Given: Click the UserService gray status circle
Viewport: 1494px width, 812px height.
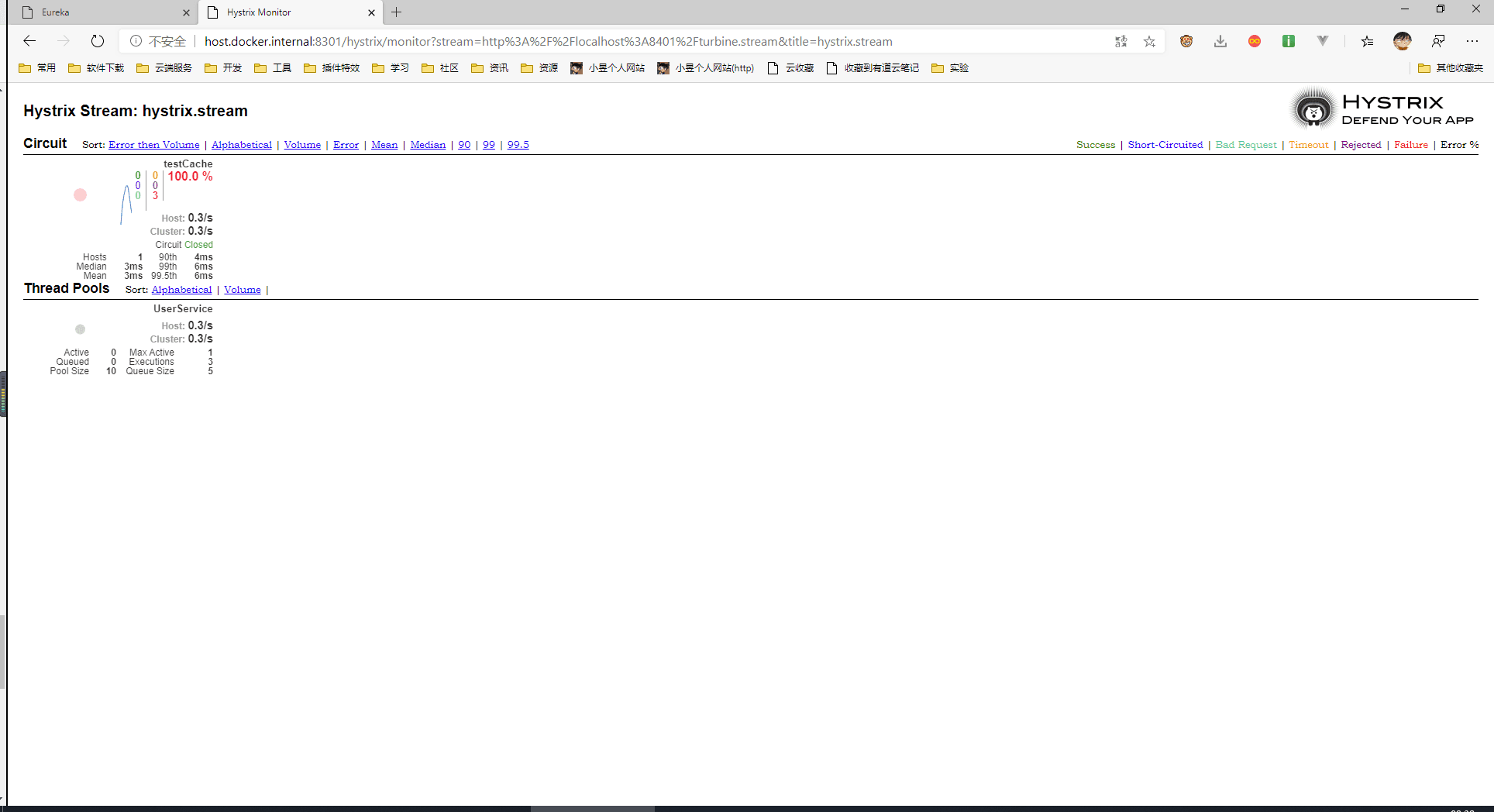Looking at the screenshot, I should pos(80,329).
